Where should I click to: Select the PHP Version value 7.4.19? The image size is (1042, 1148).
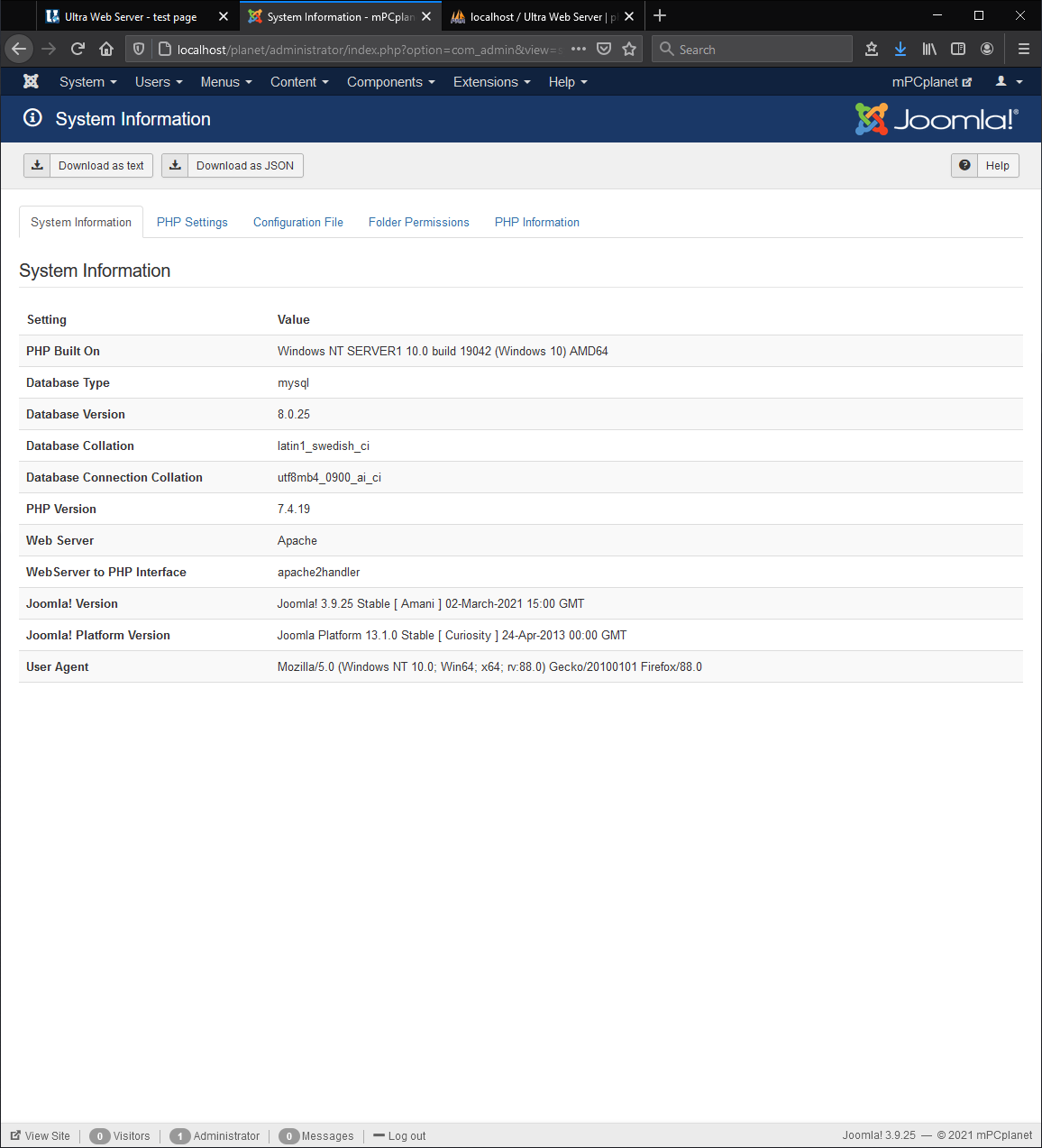coord(294,509)
